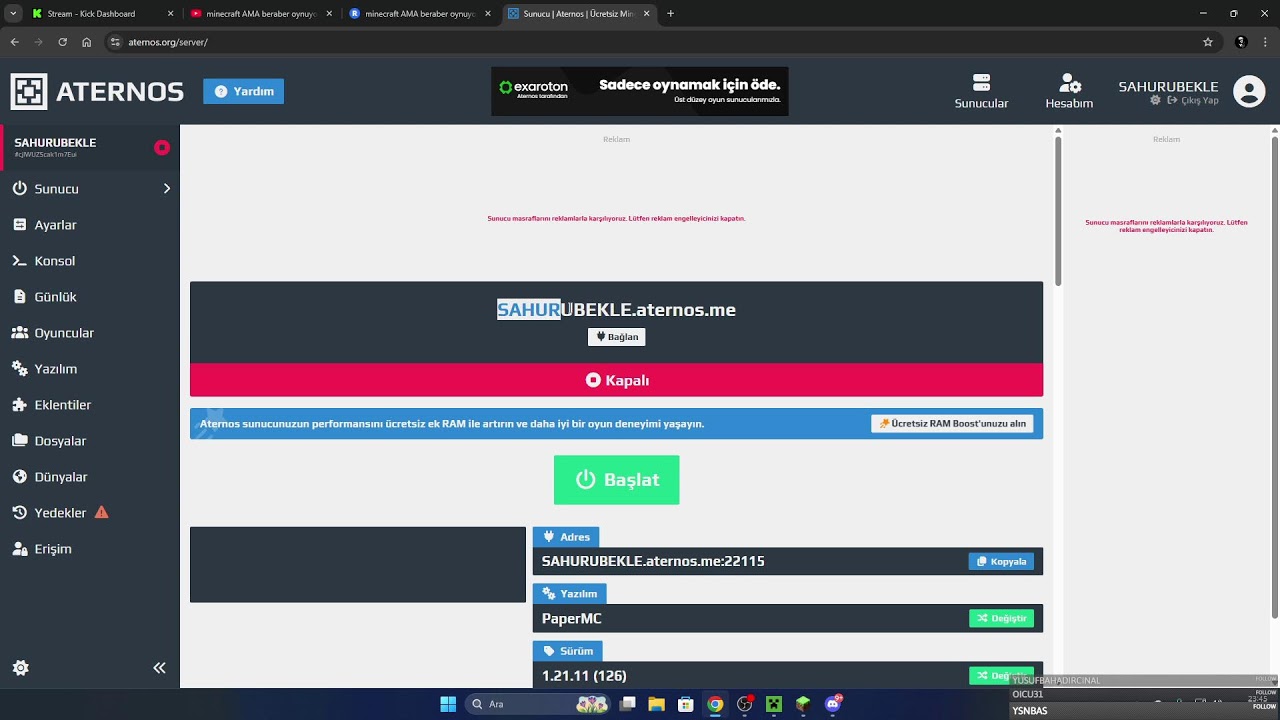Change version via Sürüm Değiştir button

(x=1001, y=675)
